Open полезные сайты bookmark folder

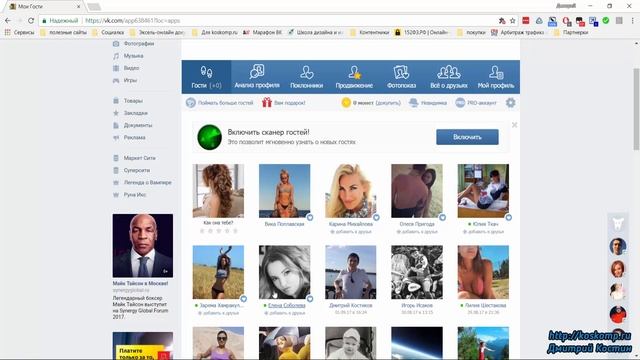pyautogui.click(x=64, y=32)
